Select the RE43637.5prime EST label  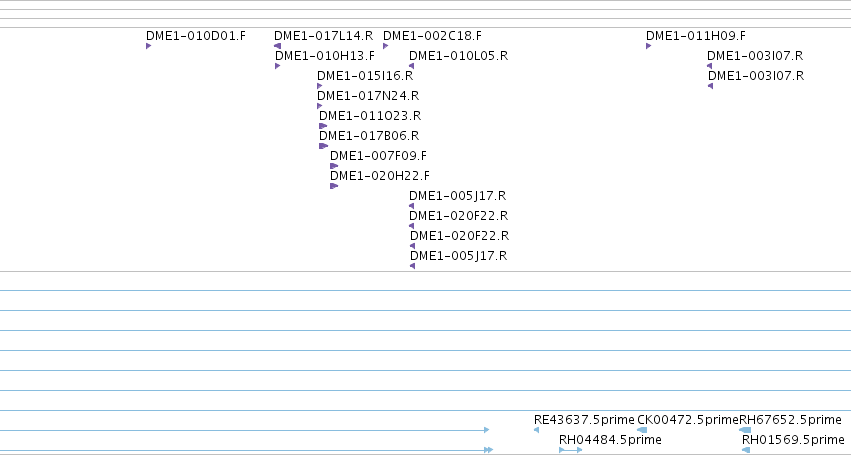pyautogui.click(x=584, y=420)
